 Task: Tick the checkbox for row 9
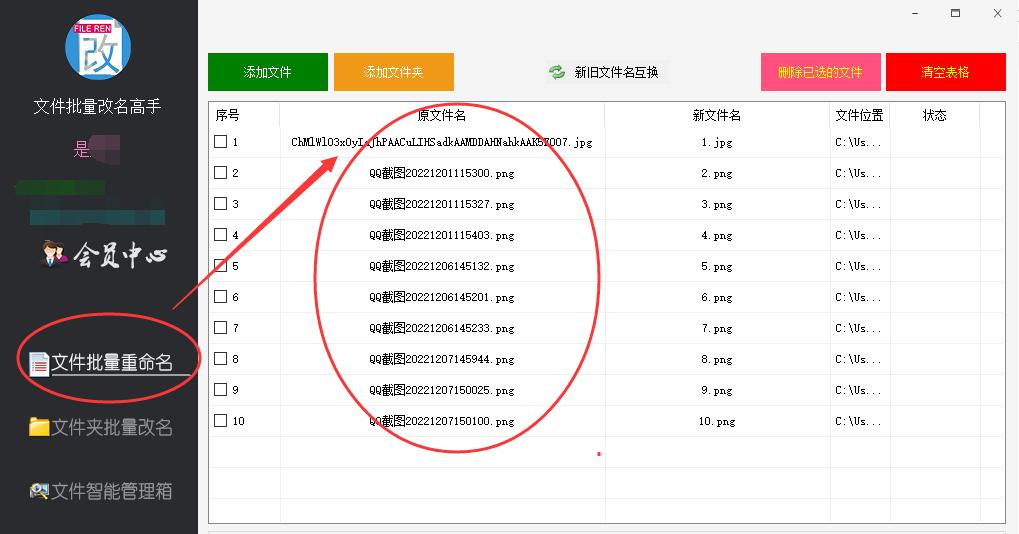(x=220, y=390)
